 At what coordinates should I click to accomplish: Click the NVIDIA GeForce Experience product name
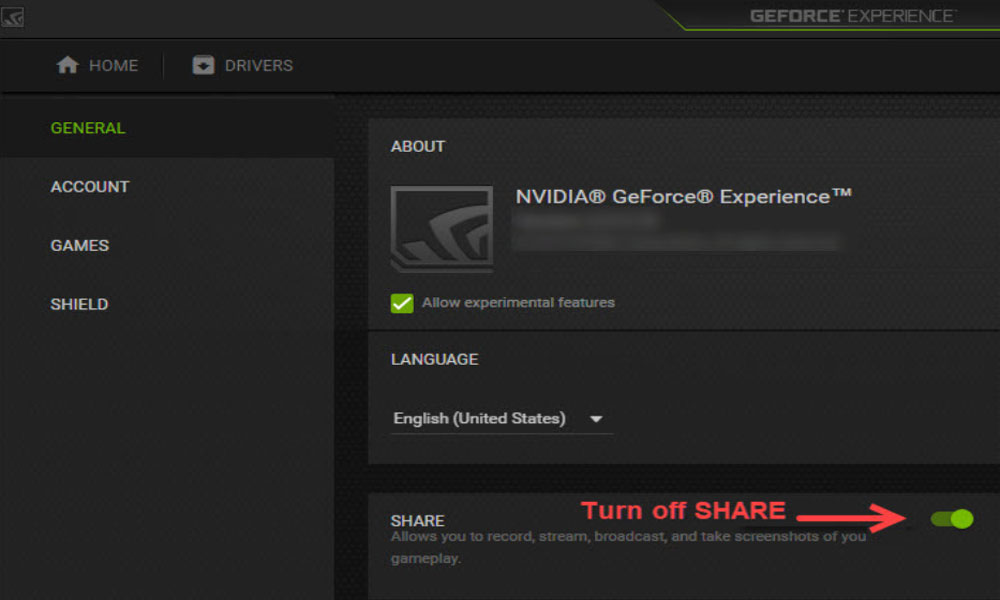coord(684,196)
